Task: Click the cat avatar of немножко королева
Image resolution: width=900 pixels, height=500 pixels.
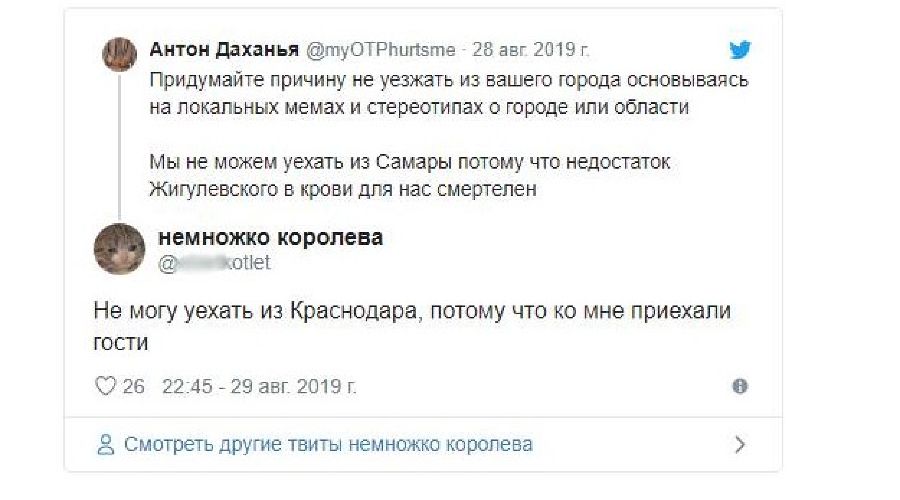Action: point(120,248)
